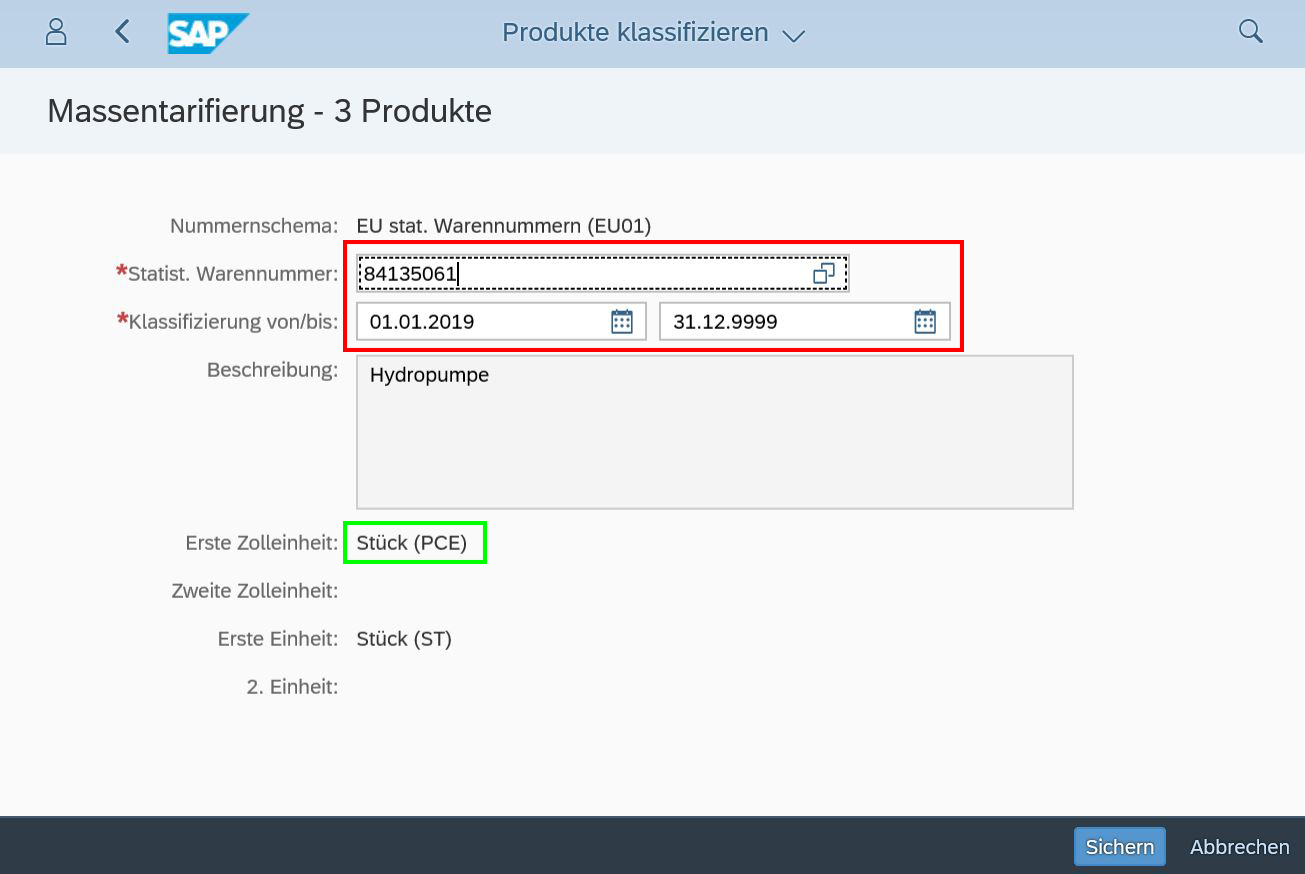Open value help for Statist. Warennummer
Screen dimensions: 1305x874
[825, 272]
